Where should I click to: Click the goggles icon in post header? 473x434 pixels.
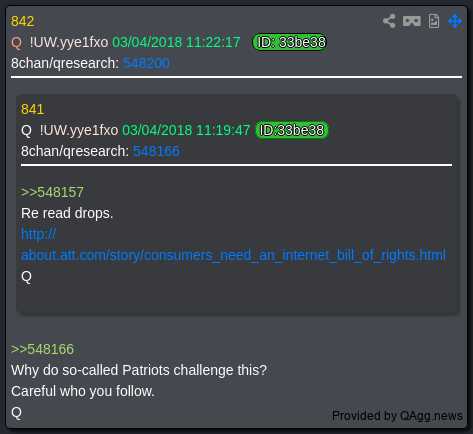coord(412,21)
